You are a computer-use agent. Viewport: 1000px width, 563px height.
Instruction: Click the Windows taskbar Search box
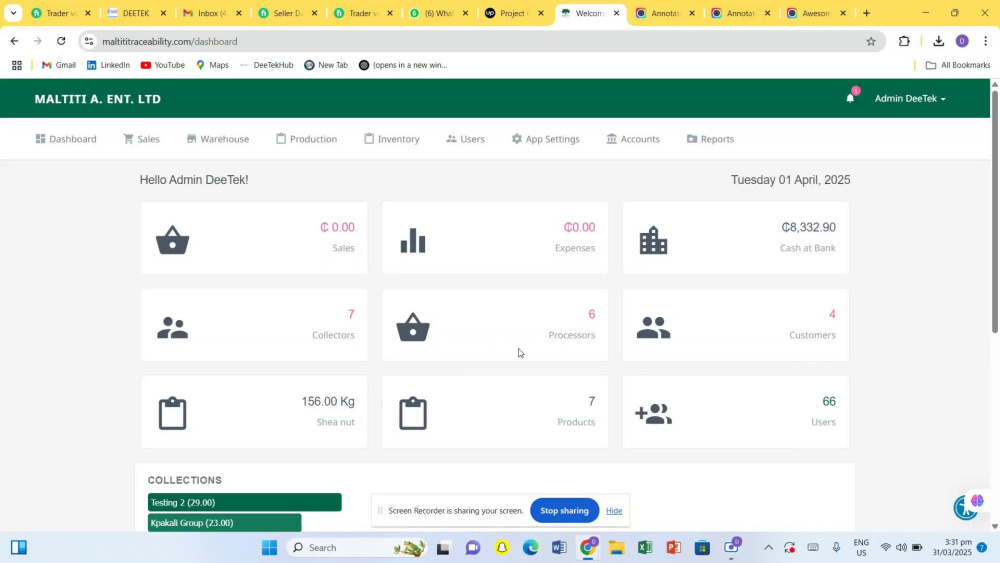[355, 548]
